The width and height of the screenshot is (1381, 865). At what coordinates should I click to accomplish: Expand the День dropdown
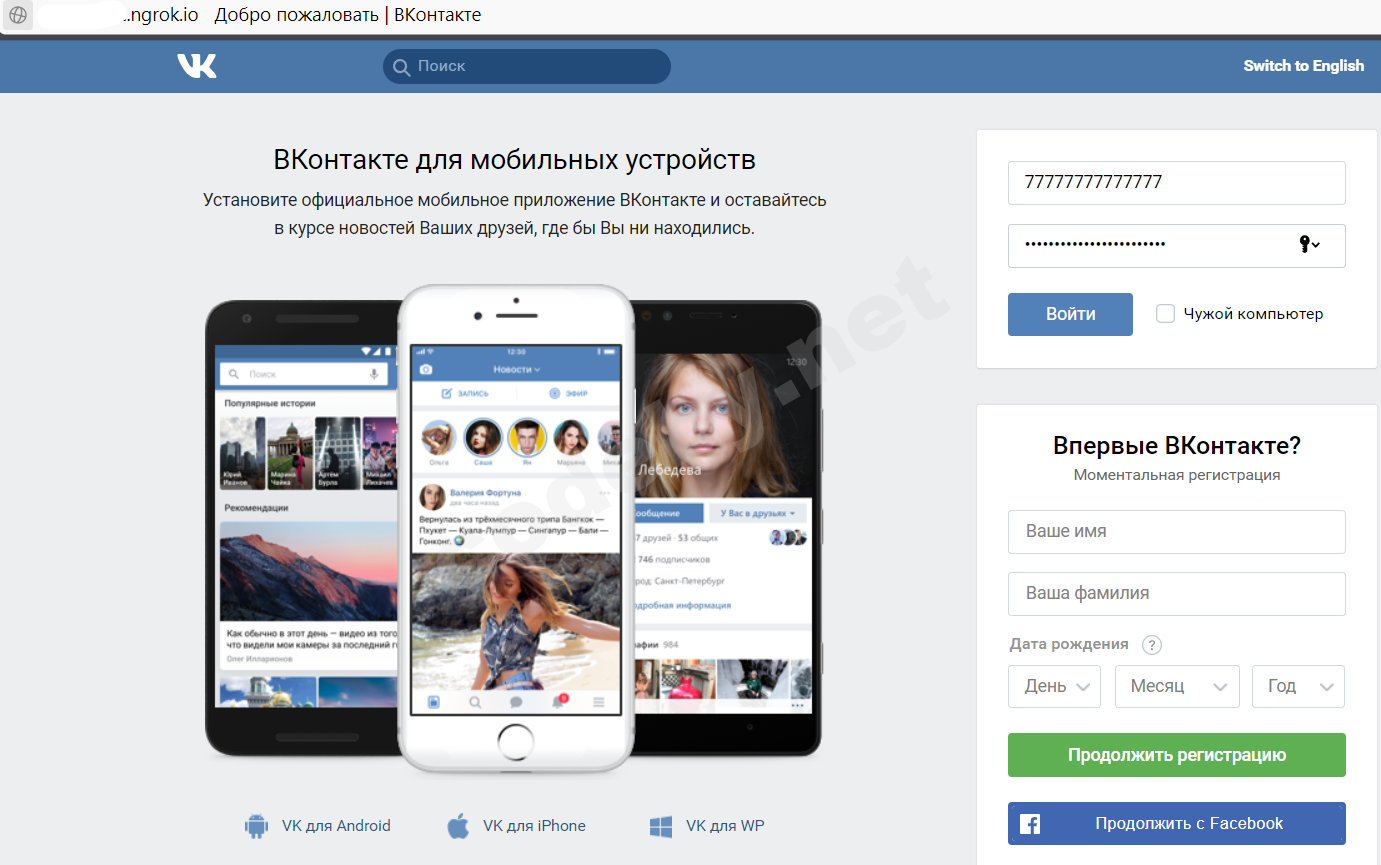1054,687
